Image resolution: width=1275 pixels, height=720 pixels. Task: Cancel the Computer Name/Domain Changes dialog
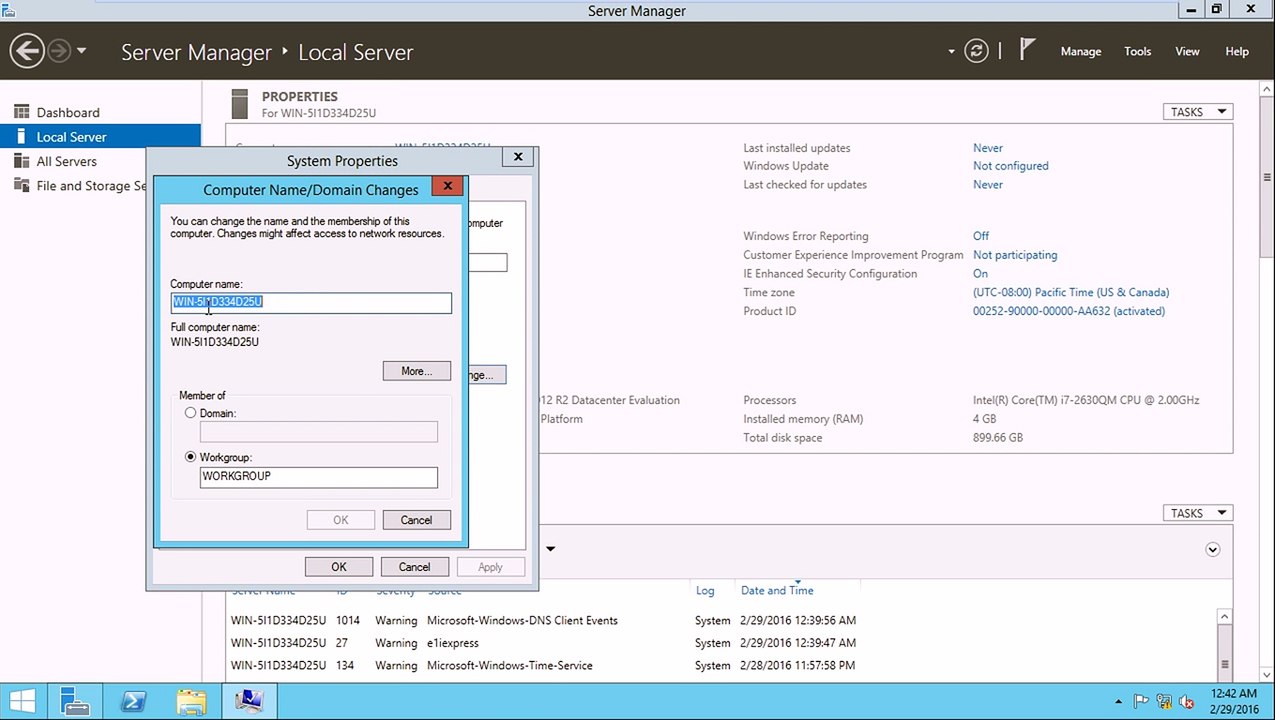(416, 520)
